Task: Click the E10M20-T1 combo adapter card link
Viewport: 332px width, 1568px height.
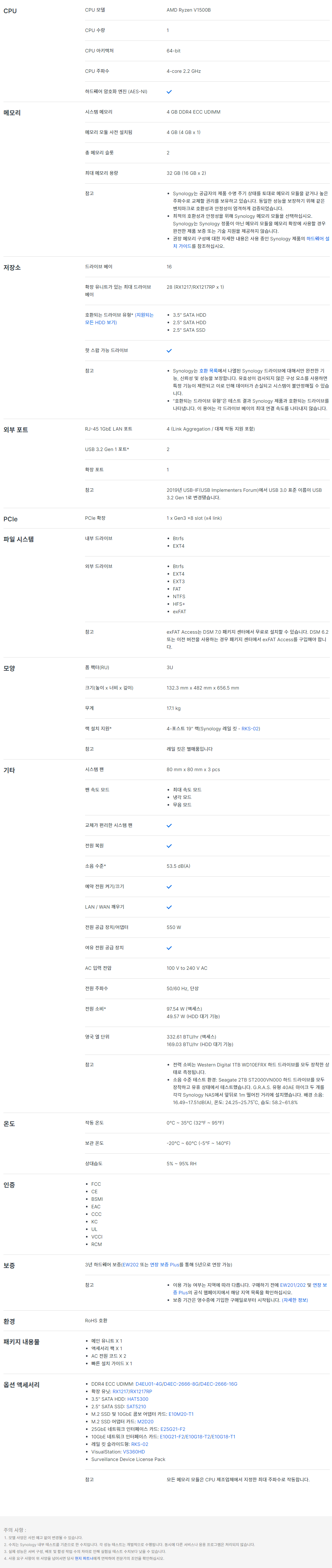Action: point(181,1414)
